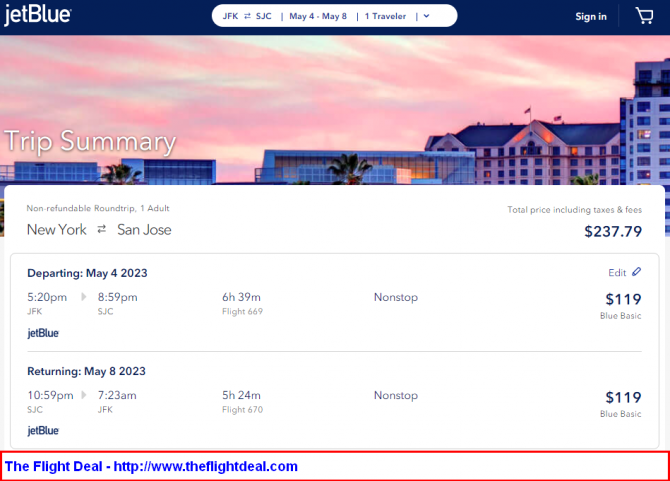Click Trip Summary heading

point(90,141)
